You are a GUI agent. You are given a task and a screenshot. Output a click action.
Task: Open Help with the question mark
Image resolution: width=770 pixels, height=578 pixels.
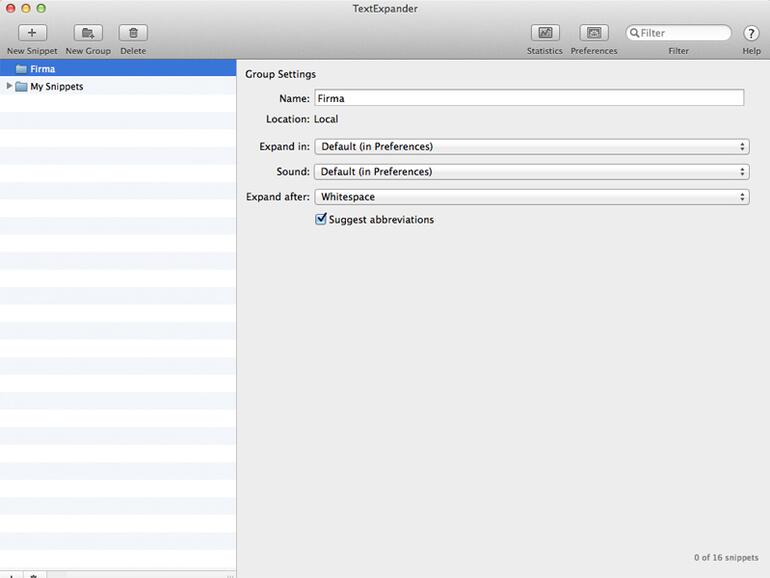coord(751,33)
